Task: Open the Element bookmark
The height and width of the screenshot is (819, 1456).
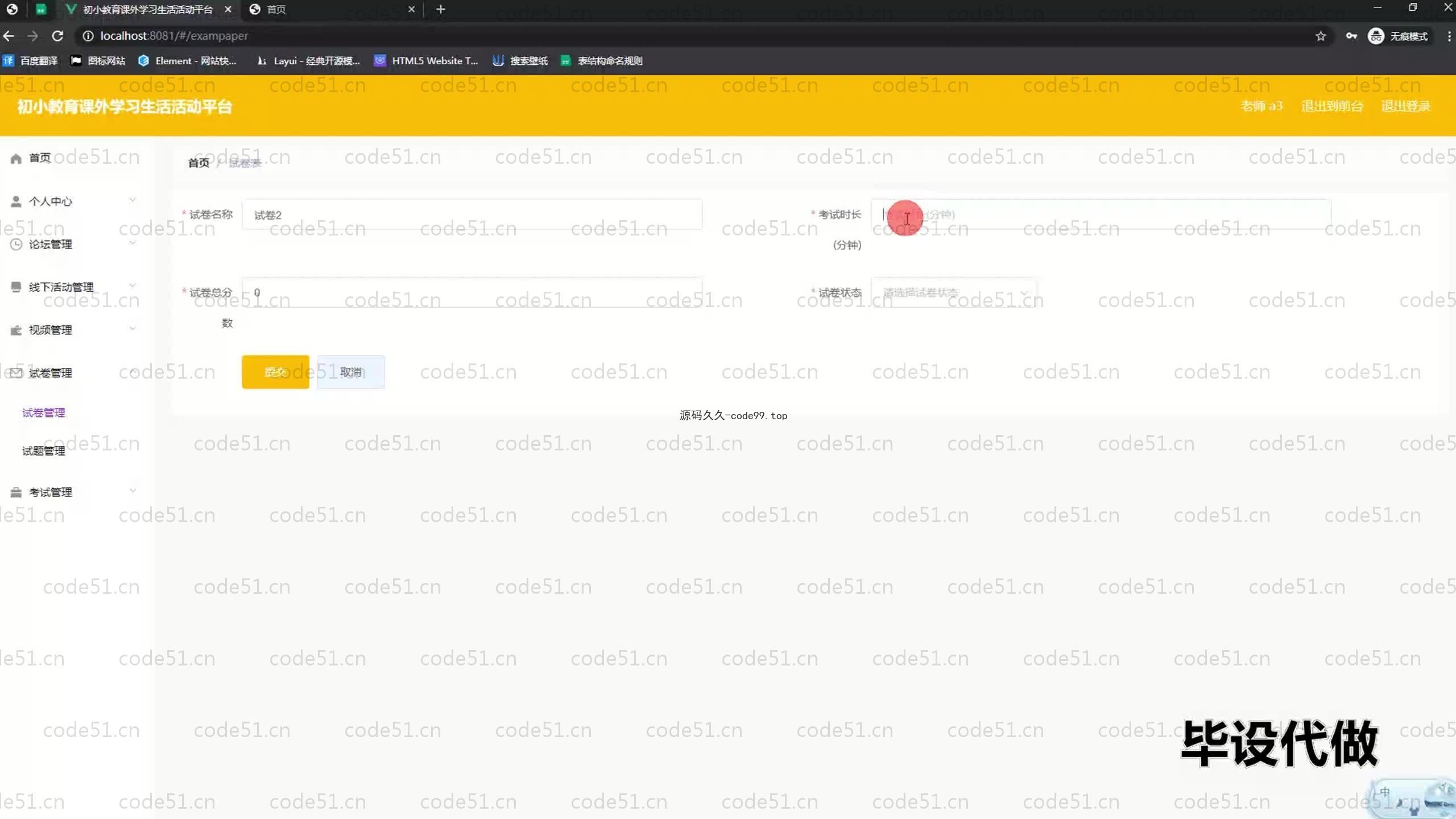Action: [187, 61]
